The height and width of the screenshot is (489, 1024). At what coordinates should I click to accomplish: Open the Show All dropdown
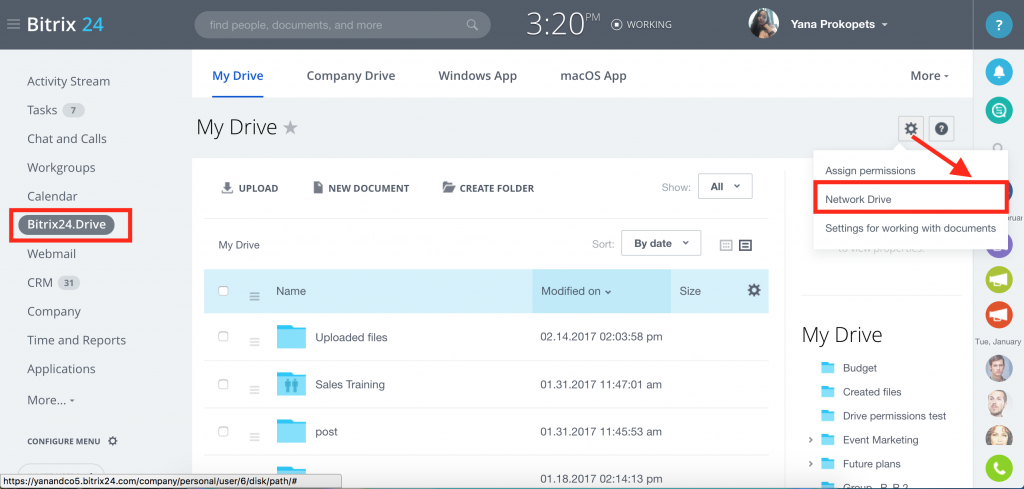click(x=725, y=186)
